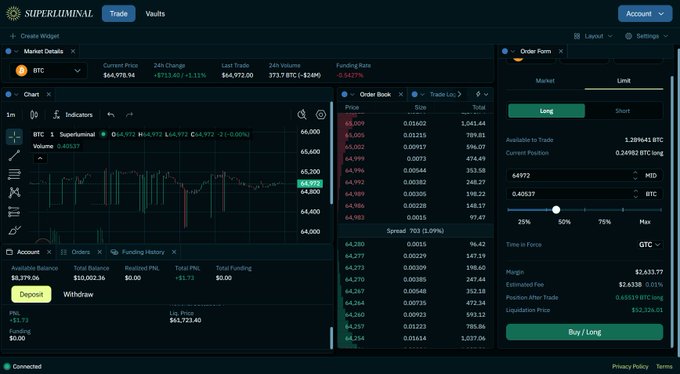The image size is (680, 374).
Task: Open the Indicators fx menu
Action: 72,115
